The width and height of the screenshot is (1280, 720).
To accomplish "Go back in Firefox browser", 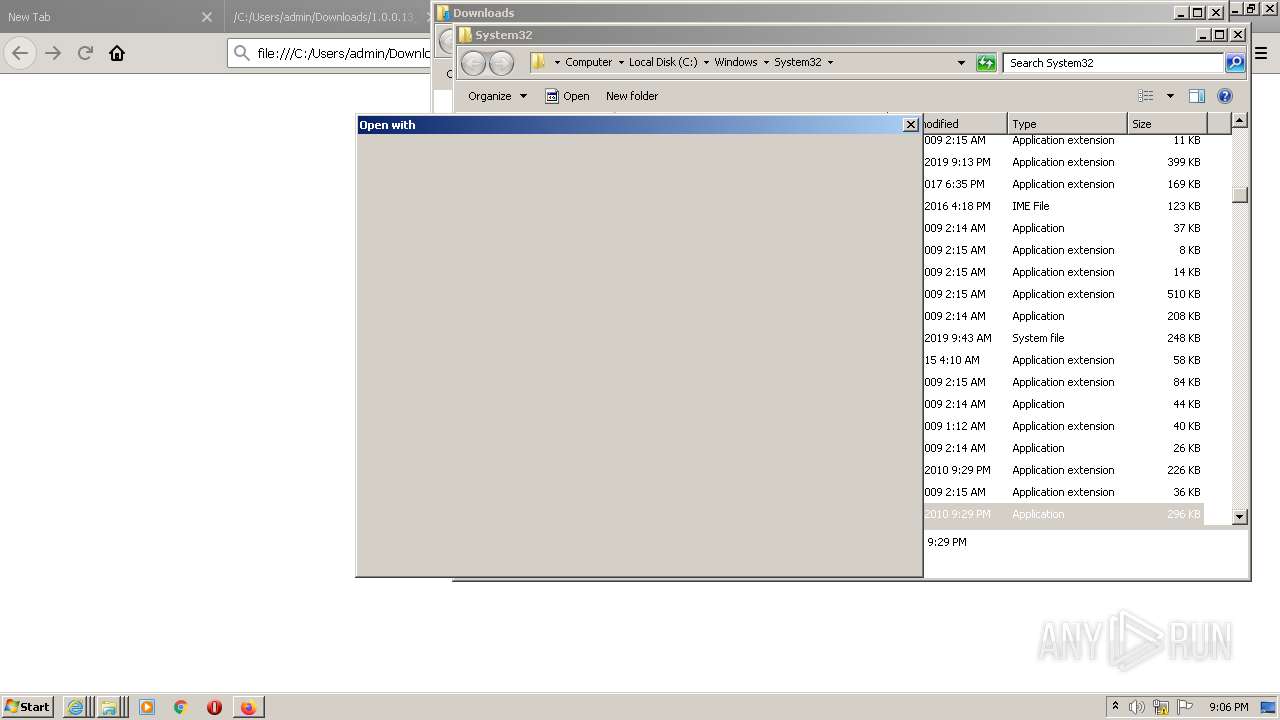I will click(20, 53).
